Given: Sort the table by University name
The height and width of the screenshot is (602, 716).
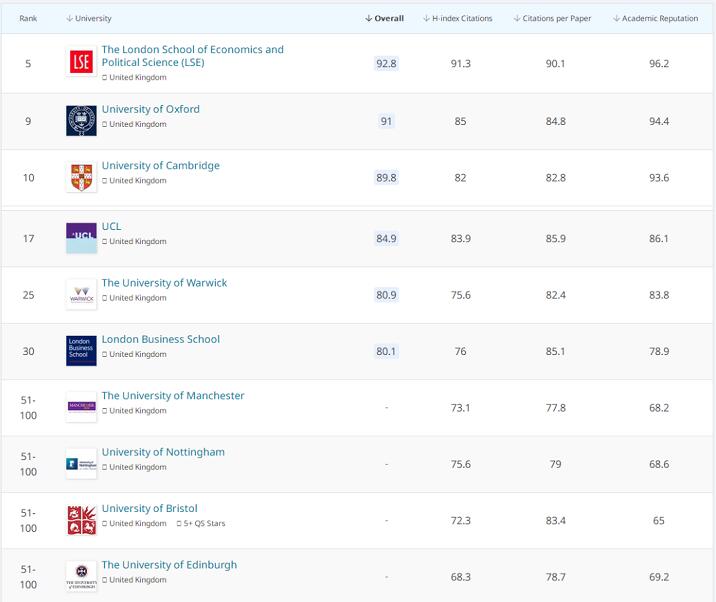Looking at the screenshot, I should pos(89,19).
